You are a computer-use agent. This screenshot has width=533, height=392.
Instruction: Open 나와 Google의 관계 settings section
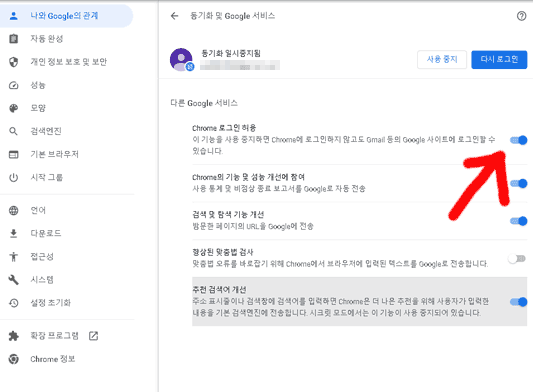pyautogui.click(x=66, y=16)
